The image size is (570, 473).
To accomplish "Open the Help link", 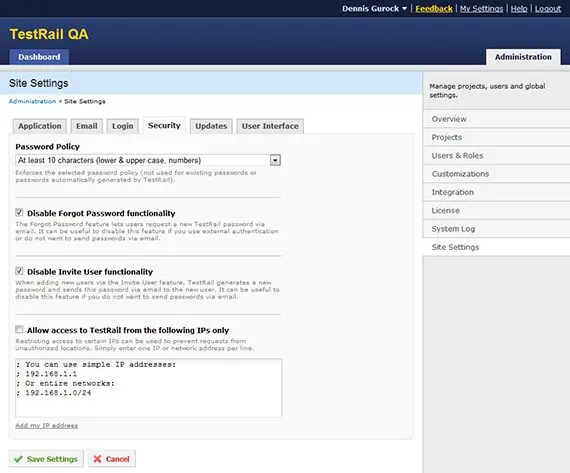I will (x=519, y=8).
